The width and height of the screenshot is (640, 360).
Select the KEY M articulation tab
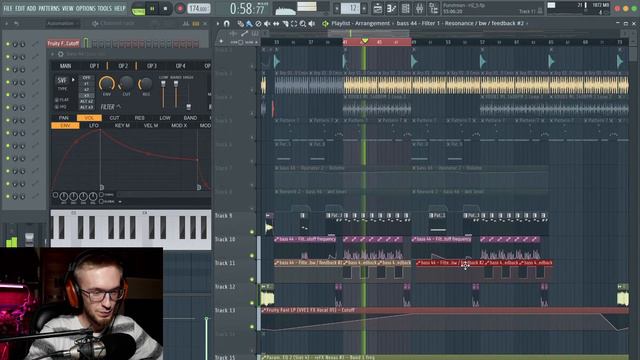[122, 125]
